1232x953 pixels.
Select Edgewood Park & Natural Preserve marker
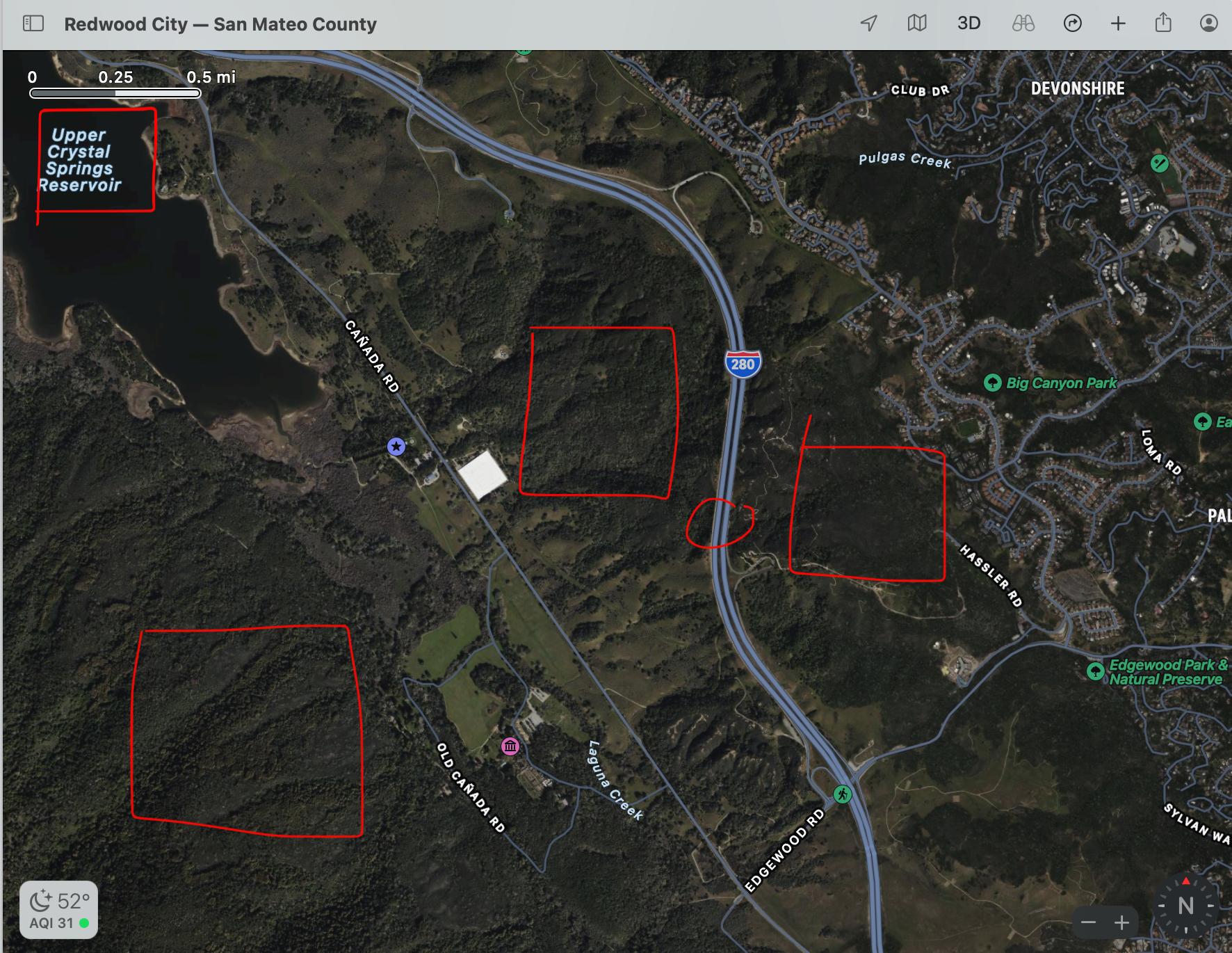(x=1096, y=671)
